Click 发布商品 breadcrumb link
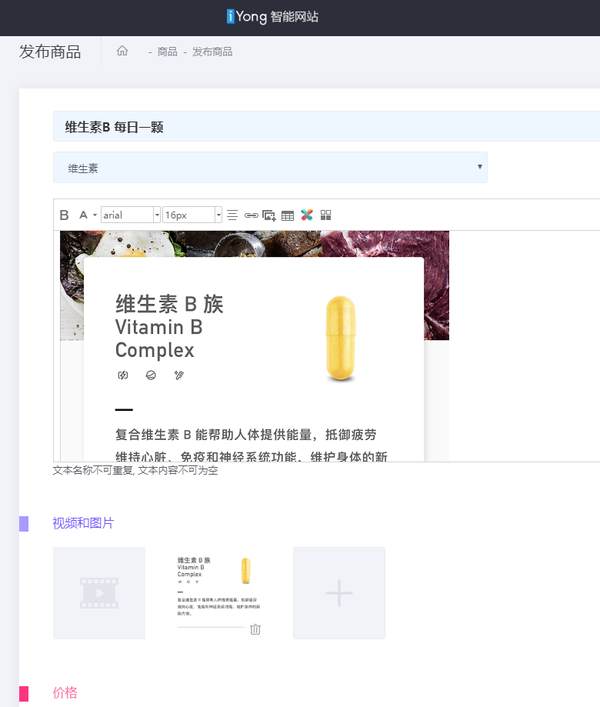This screenshot has height=707, width=600. (x=212, y=52)
